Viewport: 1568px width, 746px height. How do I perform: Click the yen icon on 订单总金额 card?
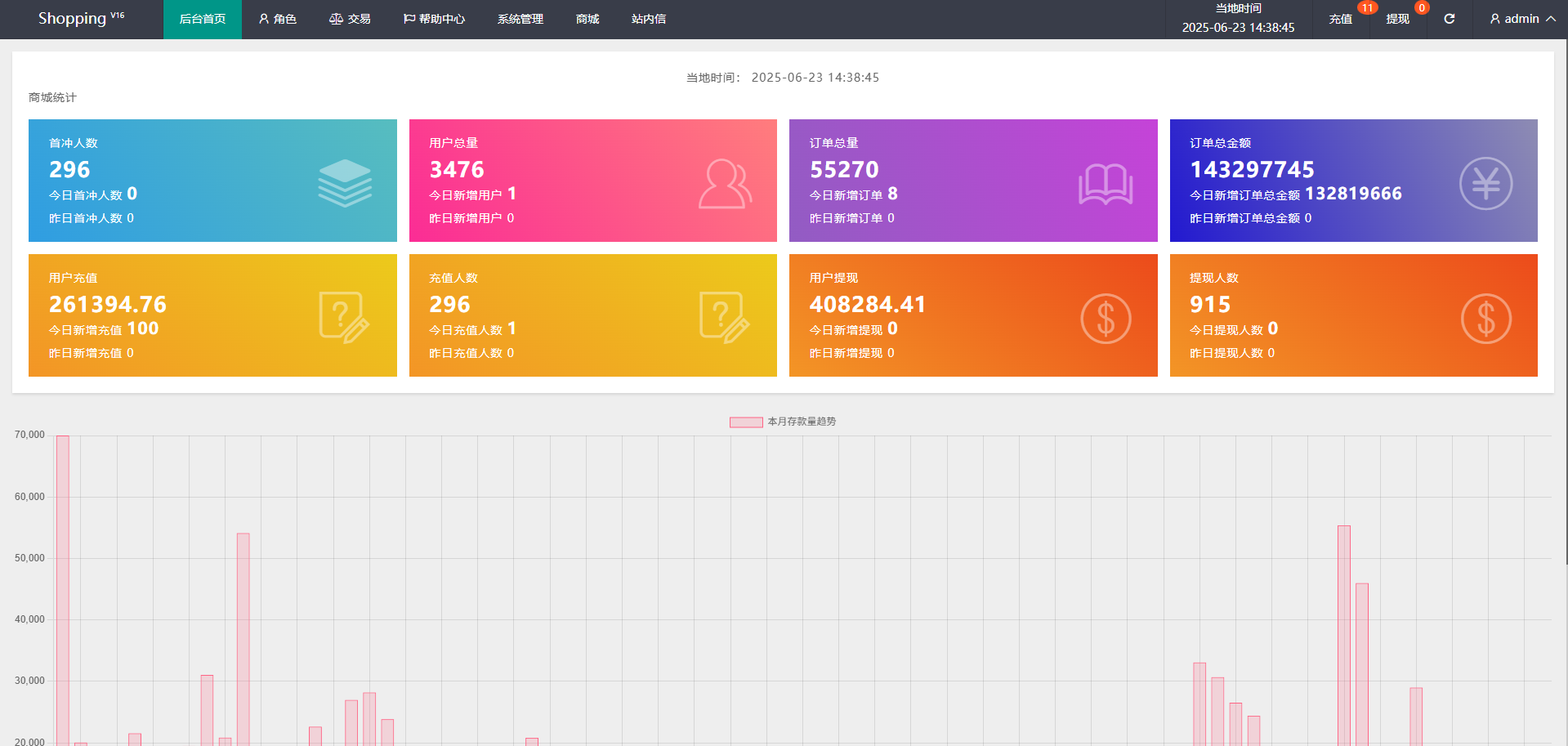click(x=1485, y=184)
